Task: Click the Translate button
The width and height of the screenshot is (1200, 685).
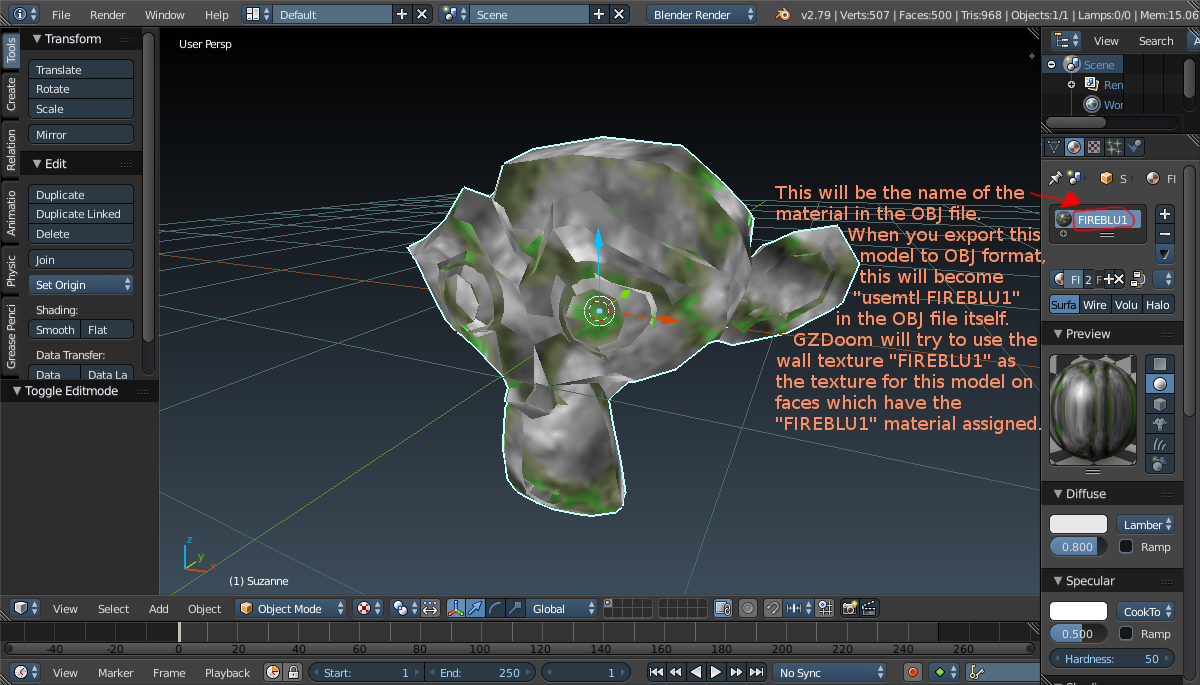Action: click(81, 70)
